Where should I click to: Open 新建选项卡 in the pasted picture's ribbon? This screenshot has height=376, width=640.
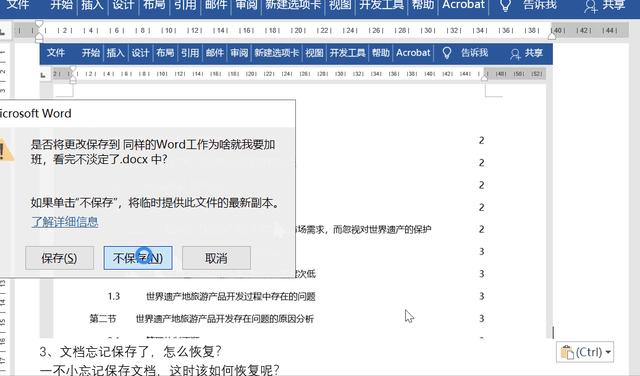pyautogui.click(x=276, y=53)
